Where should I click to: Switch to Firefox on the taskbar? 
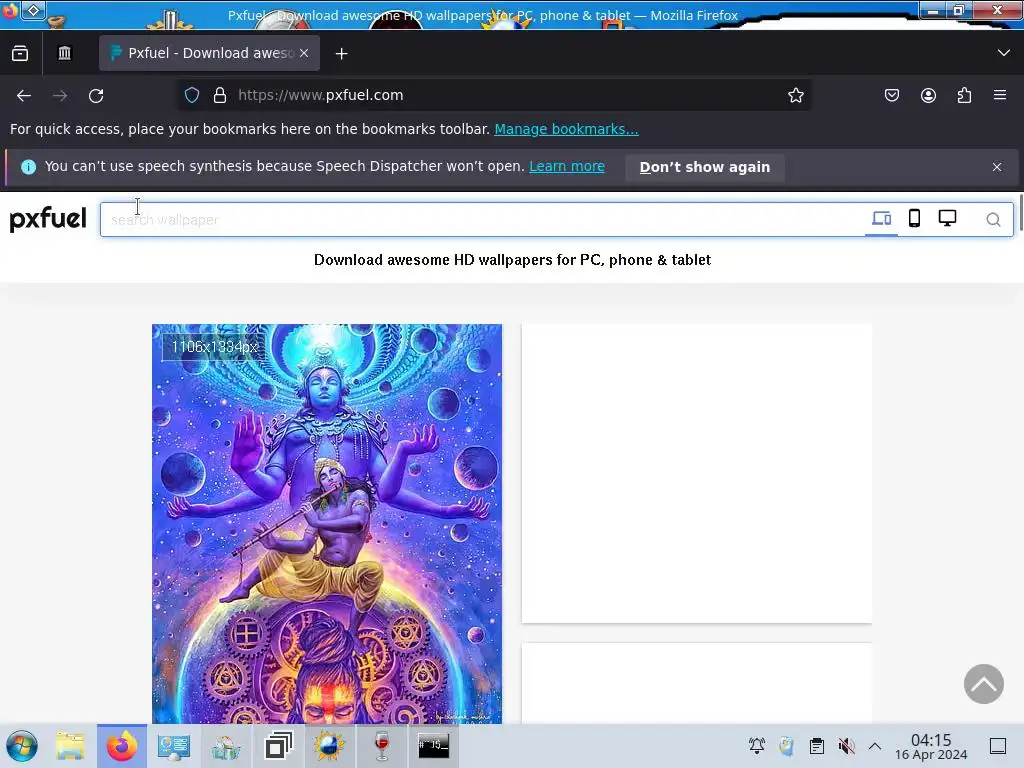pyautogui.click(x=121, y=746)
